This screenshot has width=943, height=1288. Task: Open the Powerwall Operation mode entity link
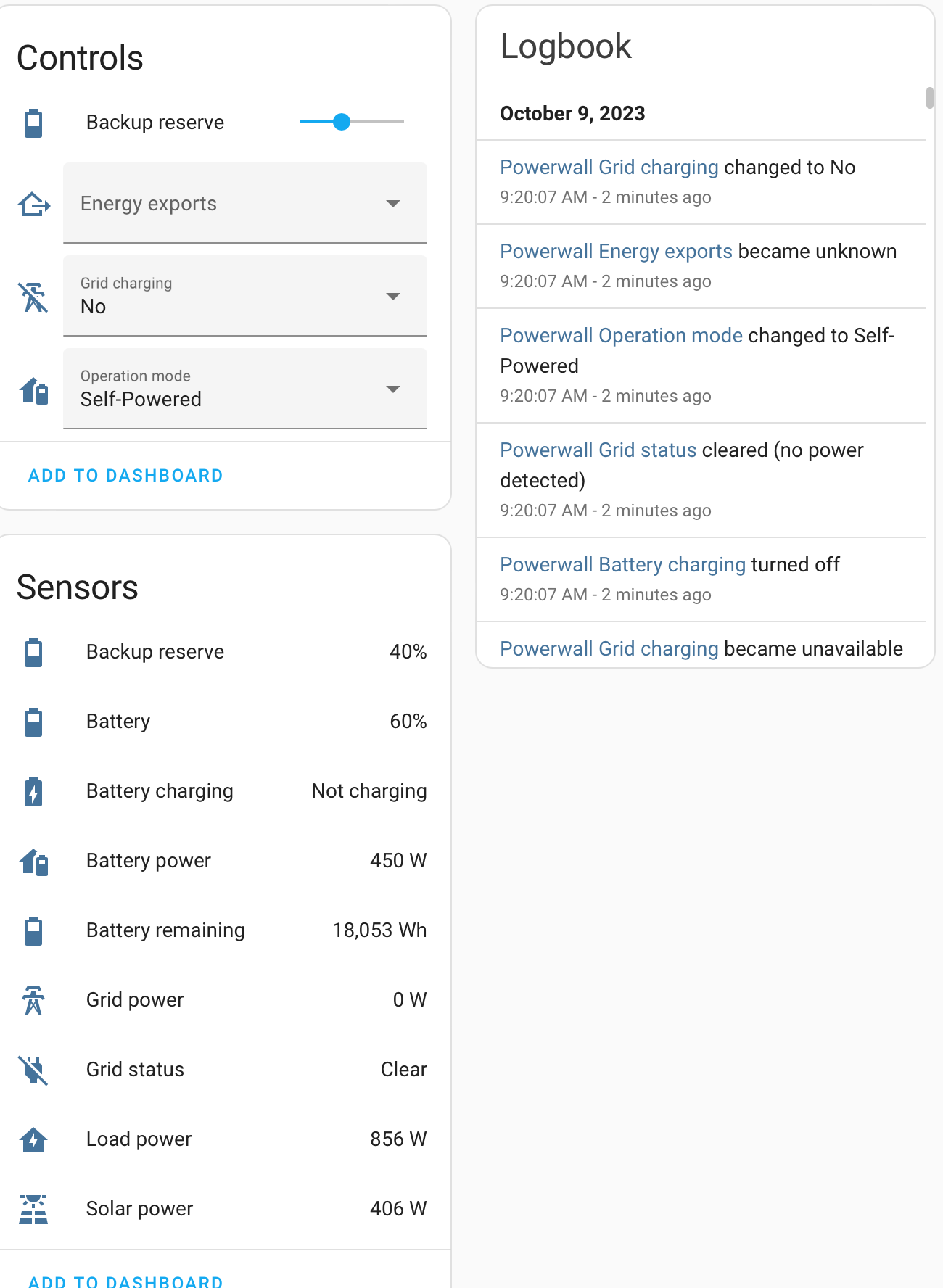[621, 335]
